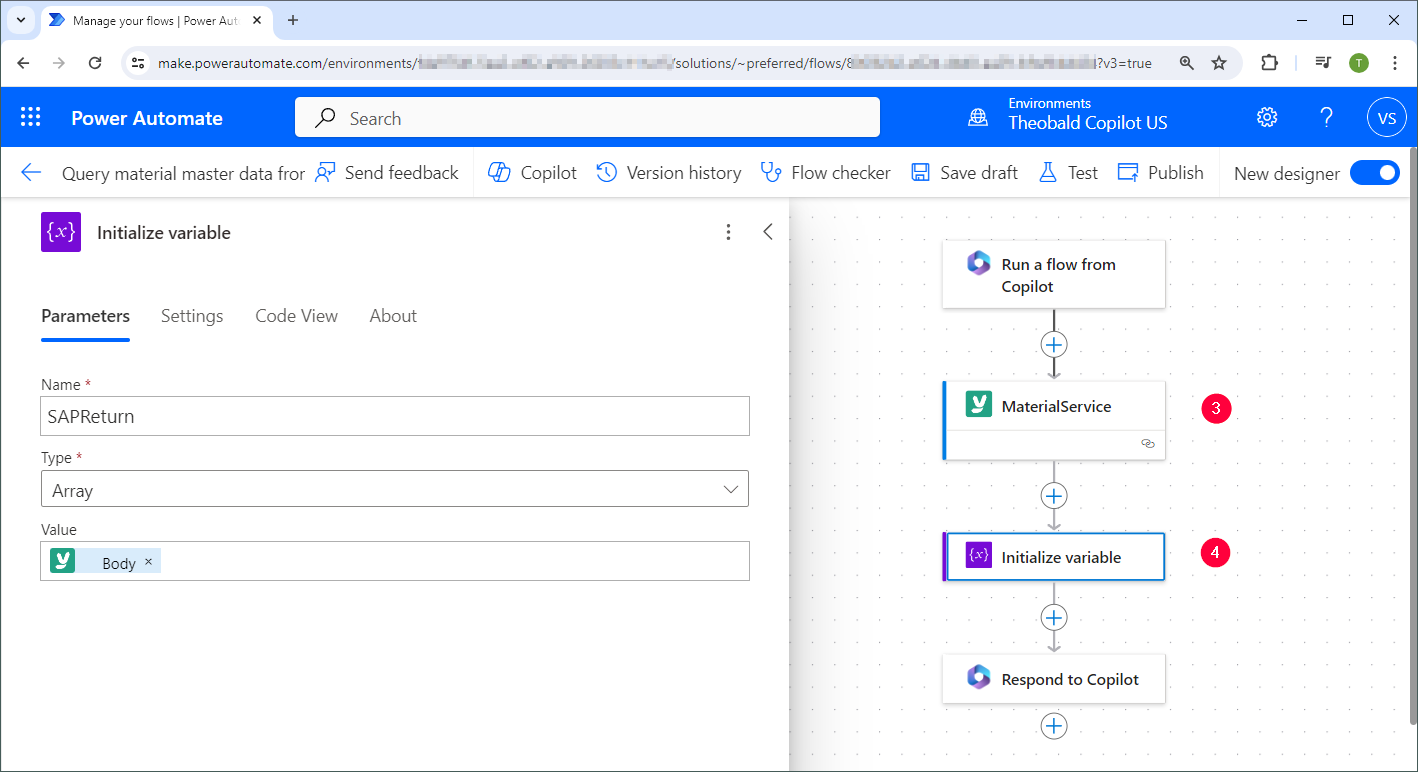Click Publish
1418x772 pixels.
point(1160,173)
